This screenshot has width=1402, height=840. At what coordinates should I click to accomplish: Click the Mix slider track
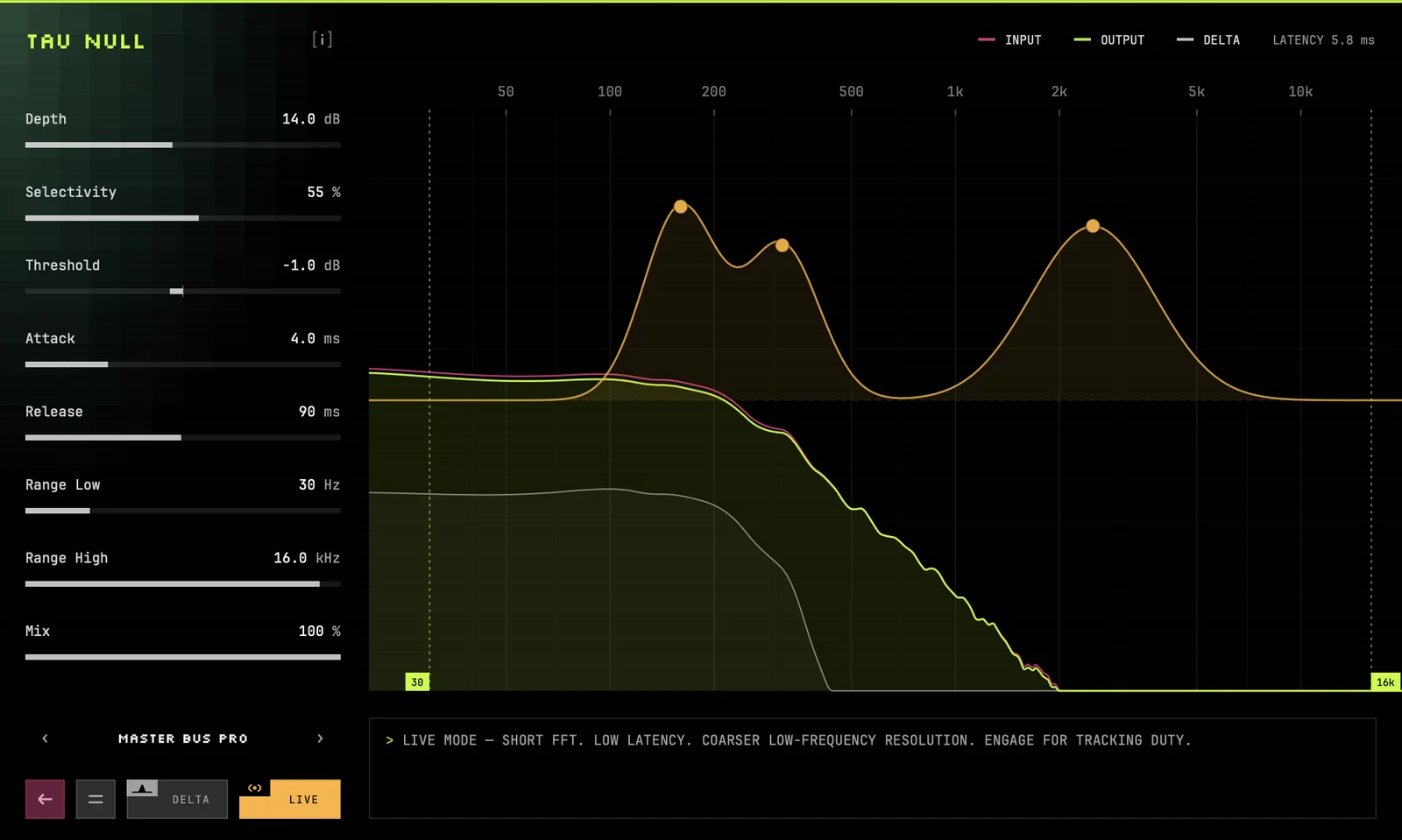point(183,657)
